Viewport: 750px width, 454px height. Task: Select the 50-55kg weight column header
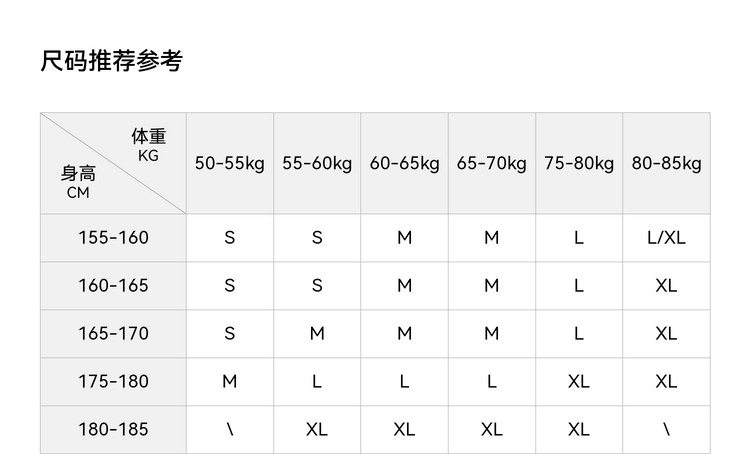(x=230, y=164)
